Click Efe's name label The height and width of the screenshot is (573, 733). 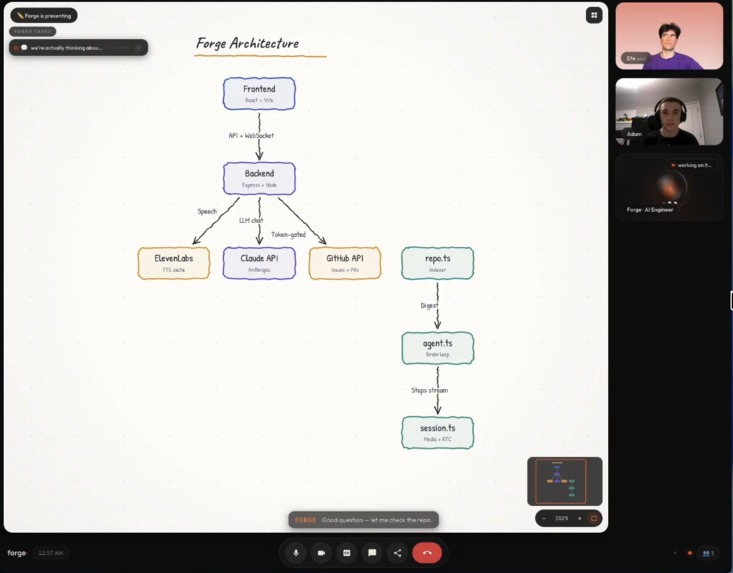pyautogui.click(x=635, y=58)
